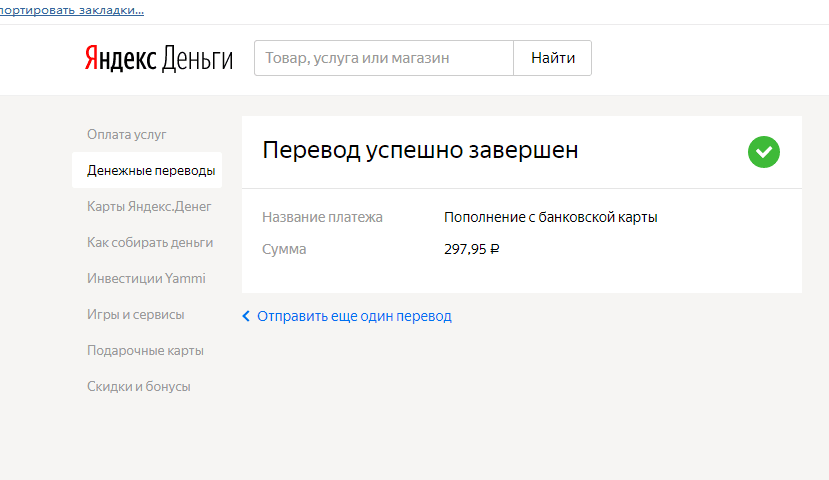Screen dimensions: 829x480
Task: Open Игры и сервисы section
Action: coord(136,315)
